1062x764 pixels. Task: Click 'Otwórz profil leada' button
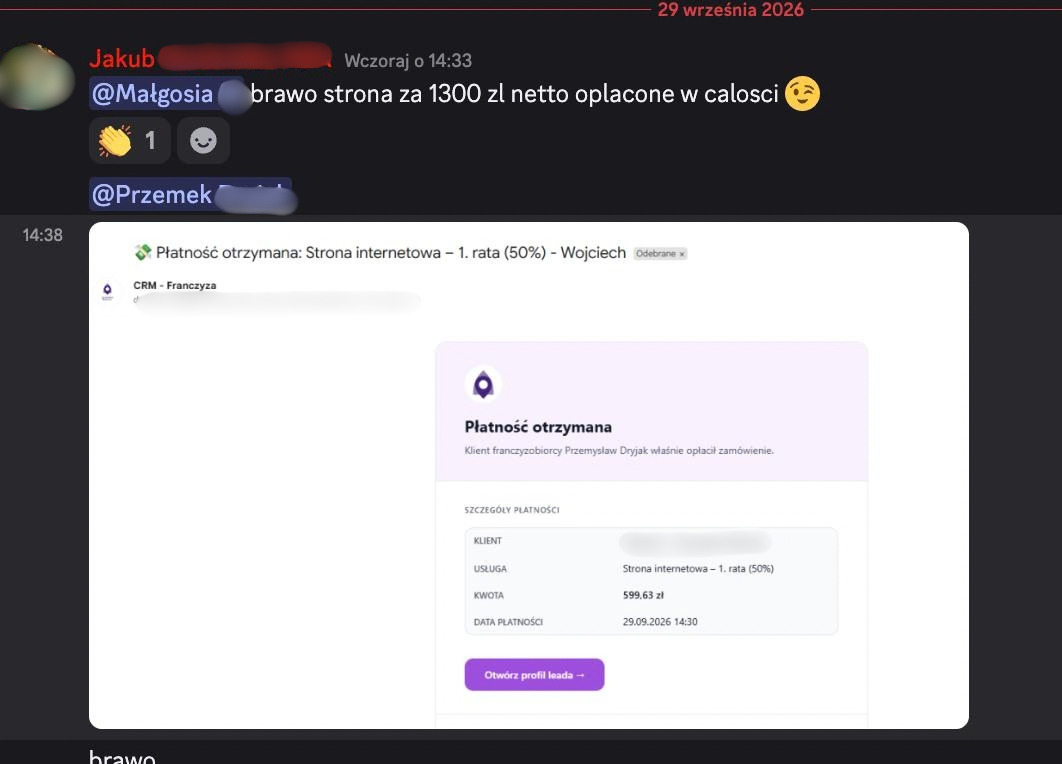534,675
